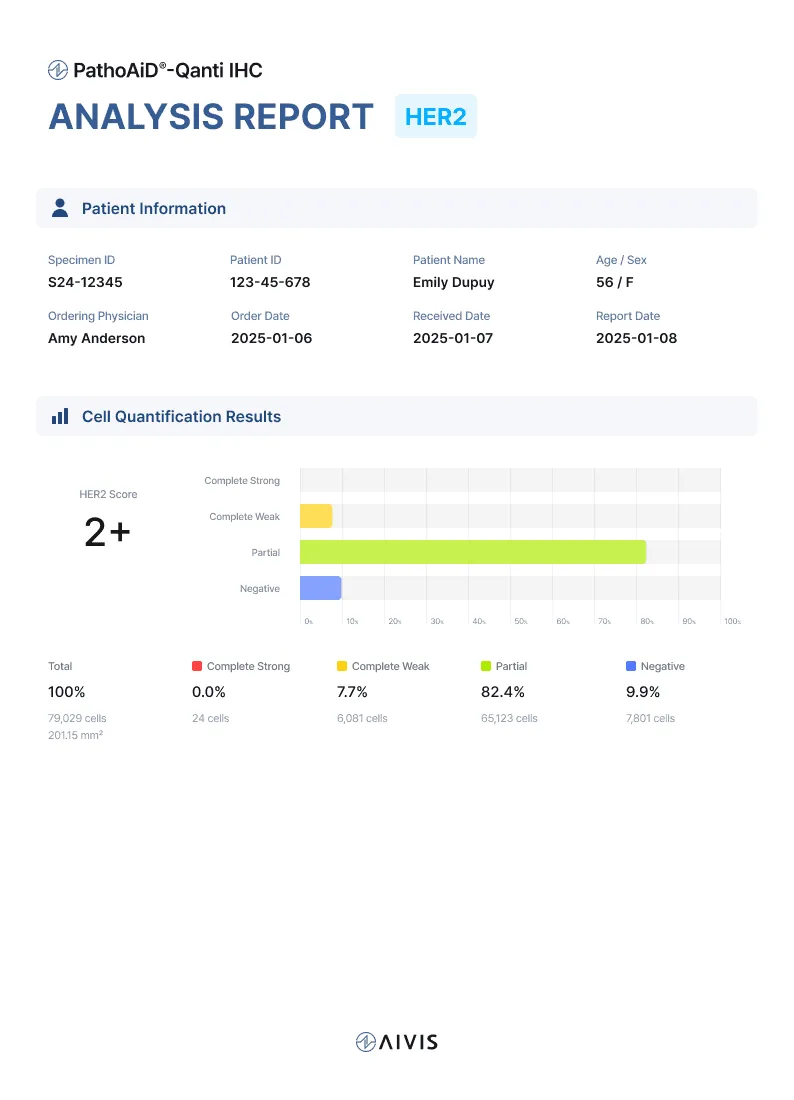Click the blue Negative legend swatch

(630, 666)
